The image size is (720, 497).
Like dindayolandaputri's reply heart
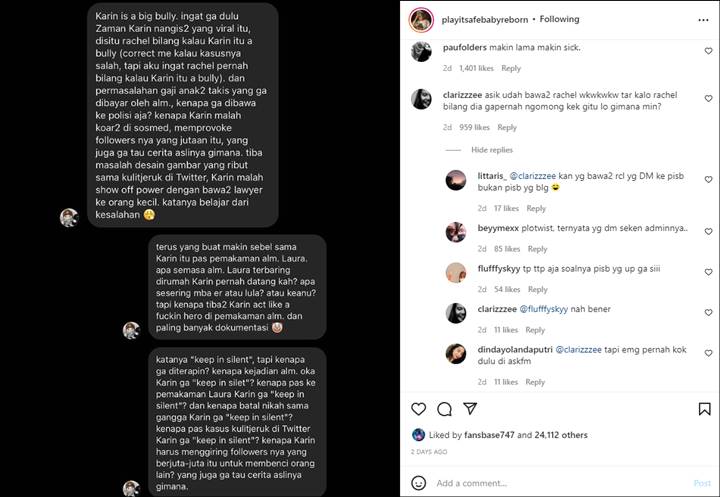(709, 353)
